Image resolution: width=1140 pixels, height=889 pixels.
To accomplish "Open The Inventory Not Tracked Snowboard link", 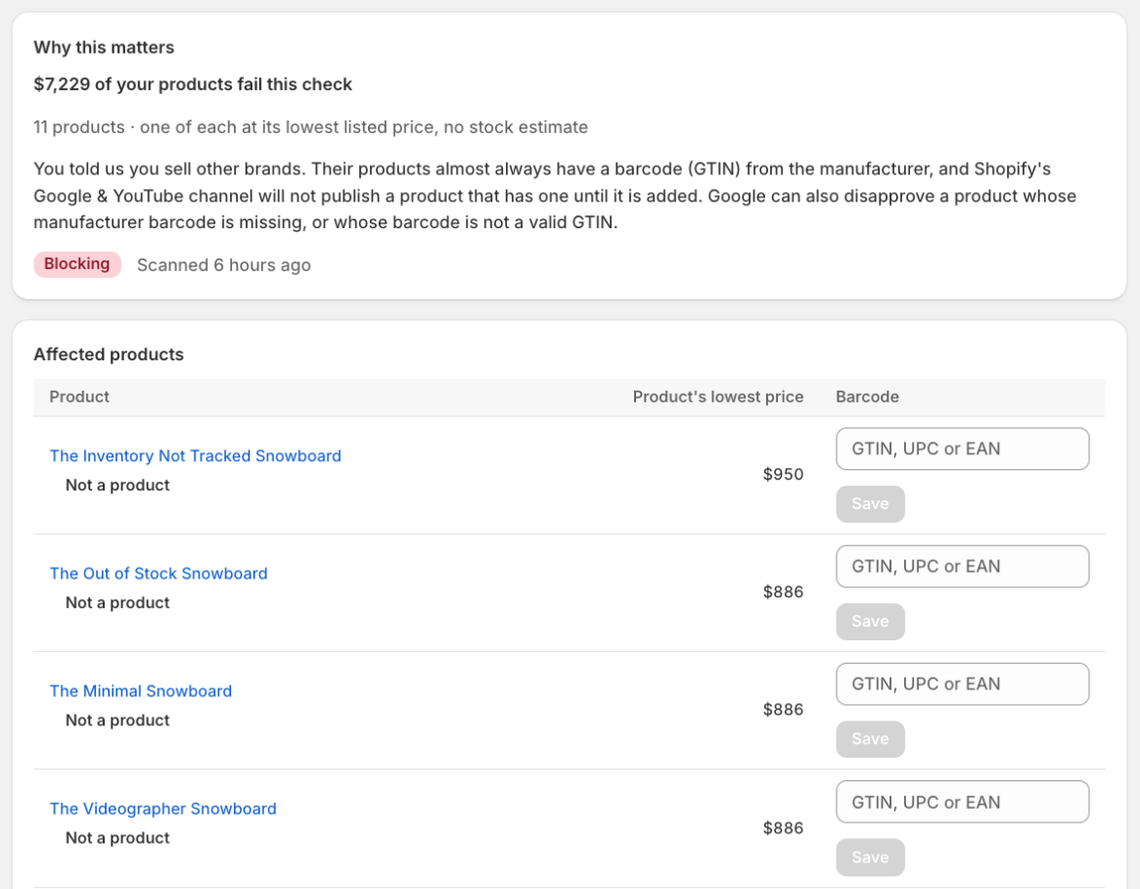I will click(195, 456).
